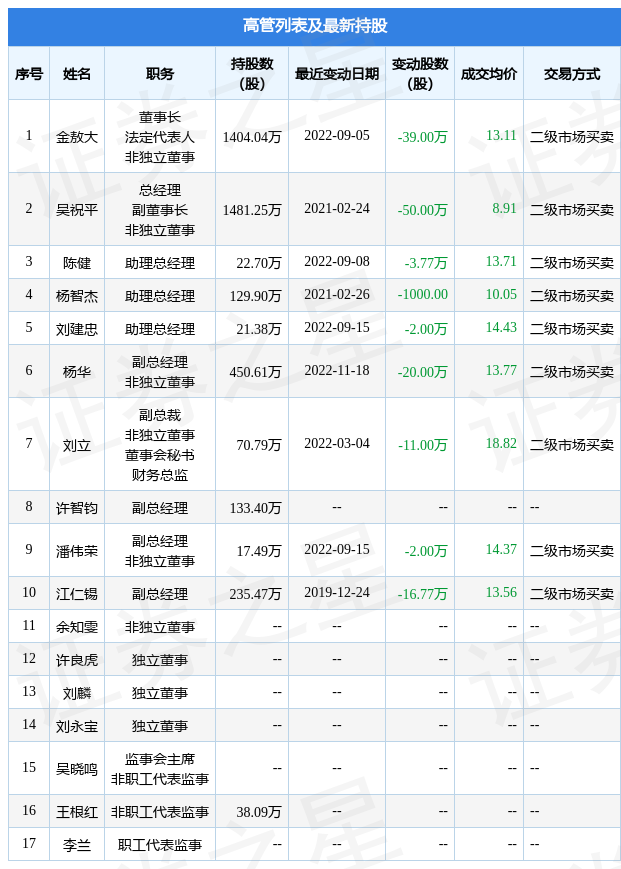Viewport: 621px width, 869px height.
Task: Select the 交易方式 column header
Action: pos(572,74)
